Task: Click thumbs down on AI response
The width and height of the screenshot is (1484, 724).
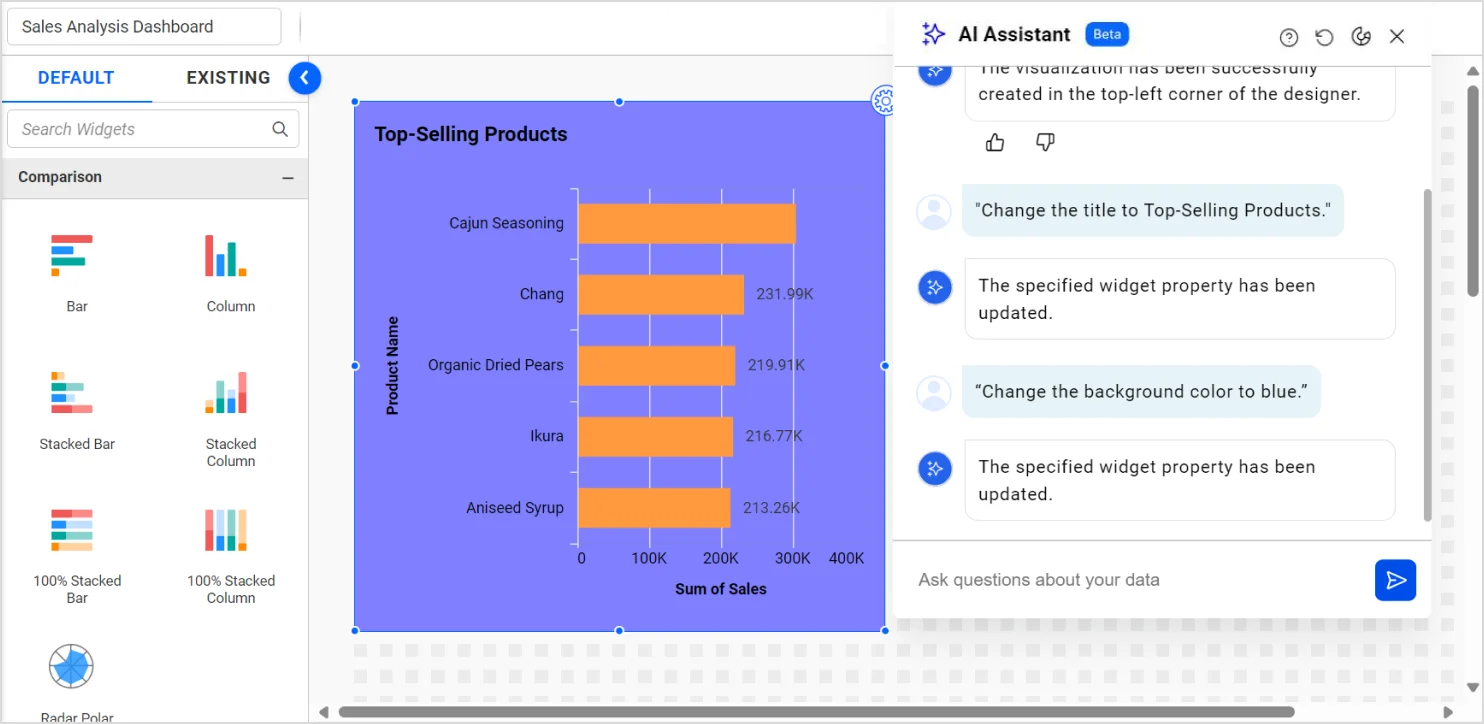Action: [1045, 143]
